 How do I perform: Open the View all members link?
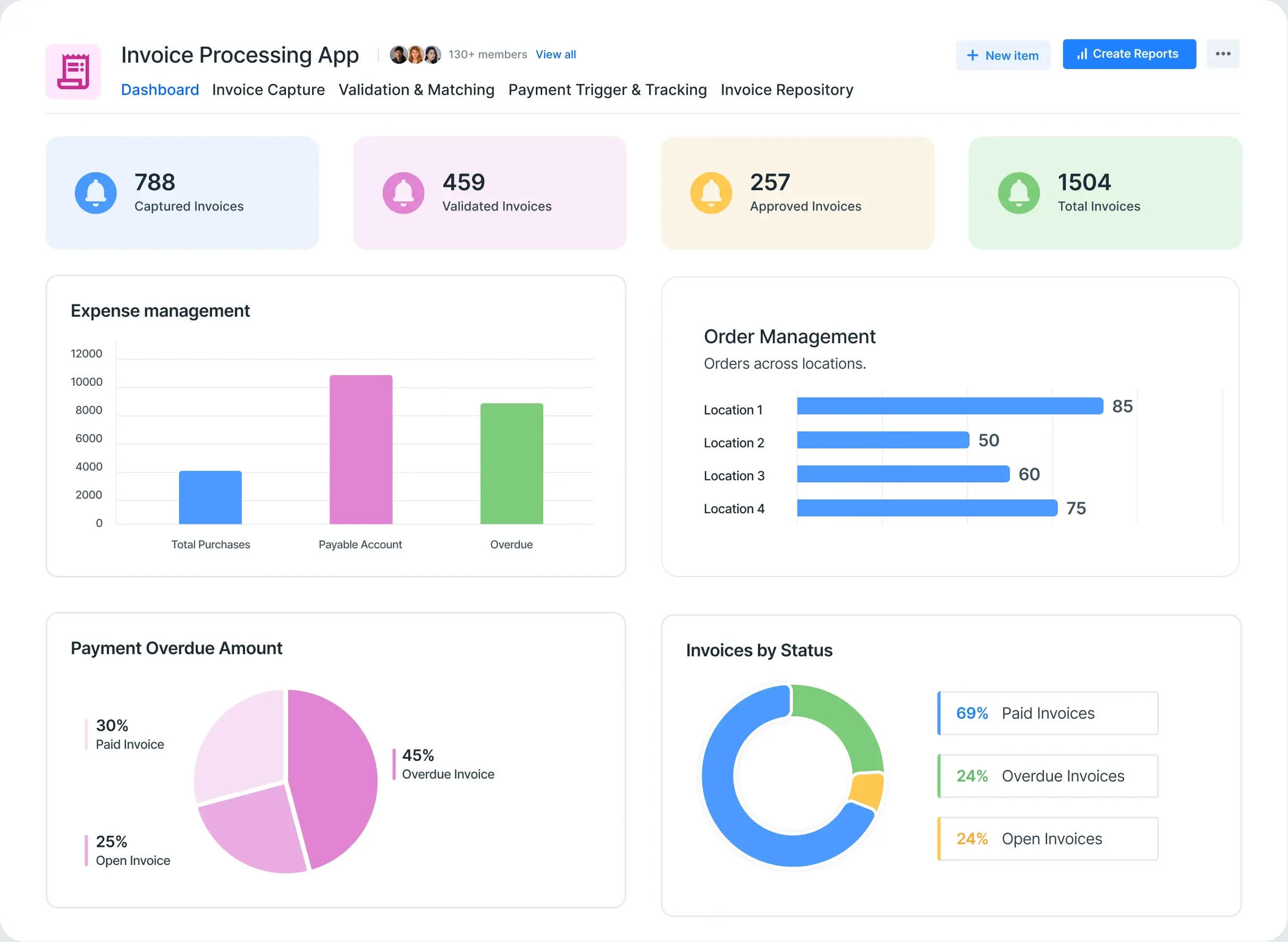pos(555,55)
